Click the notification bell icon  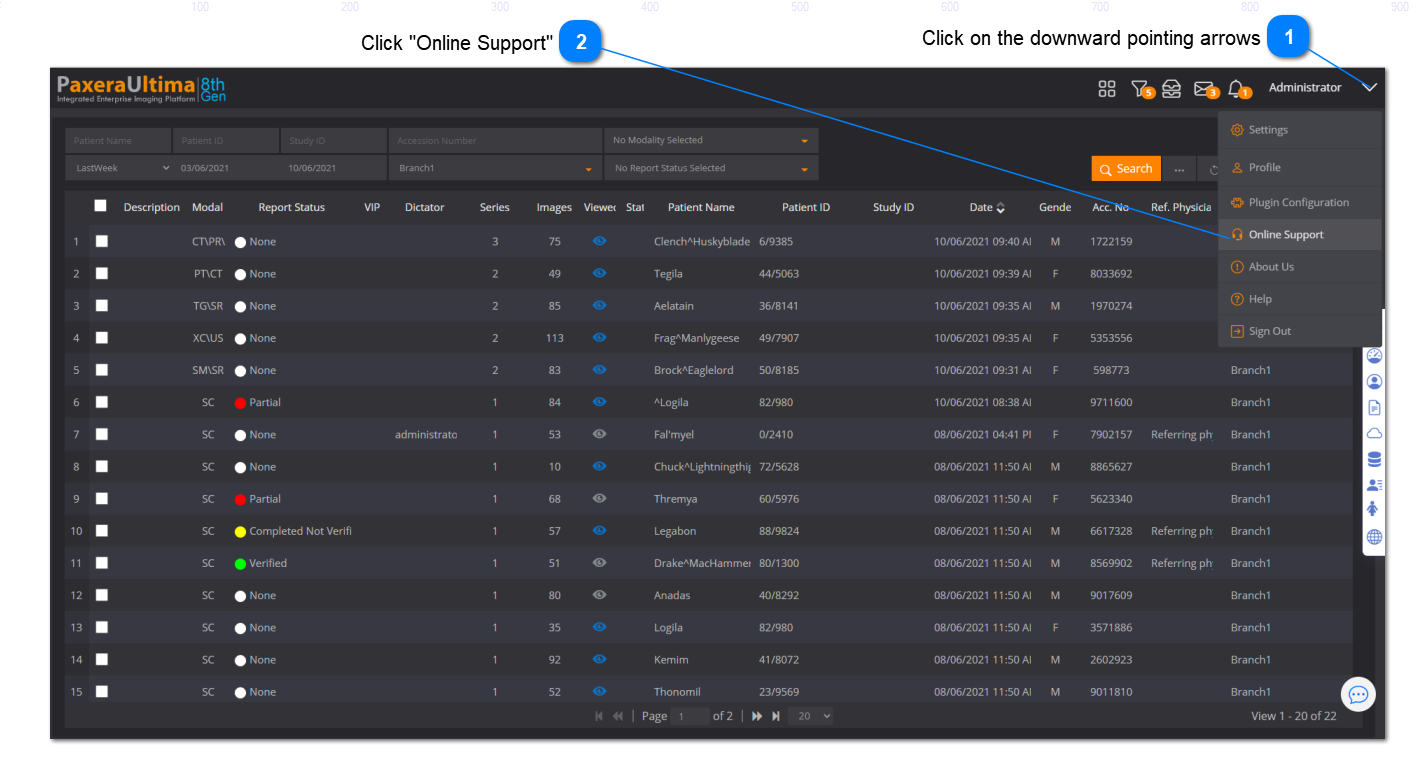click(1236, 89)
